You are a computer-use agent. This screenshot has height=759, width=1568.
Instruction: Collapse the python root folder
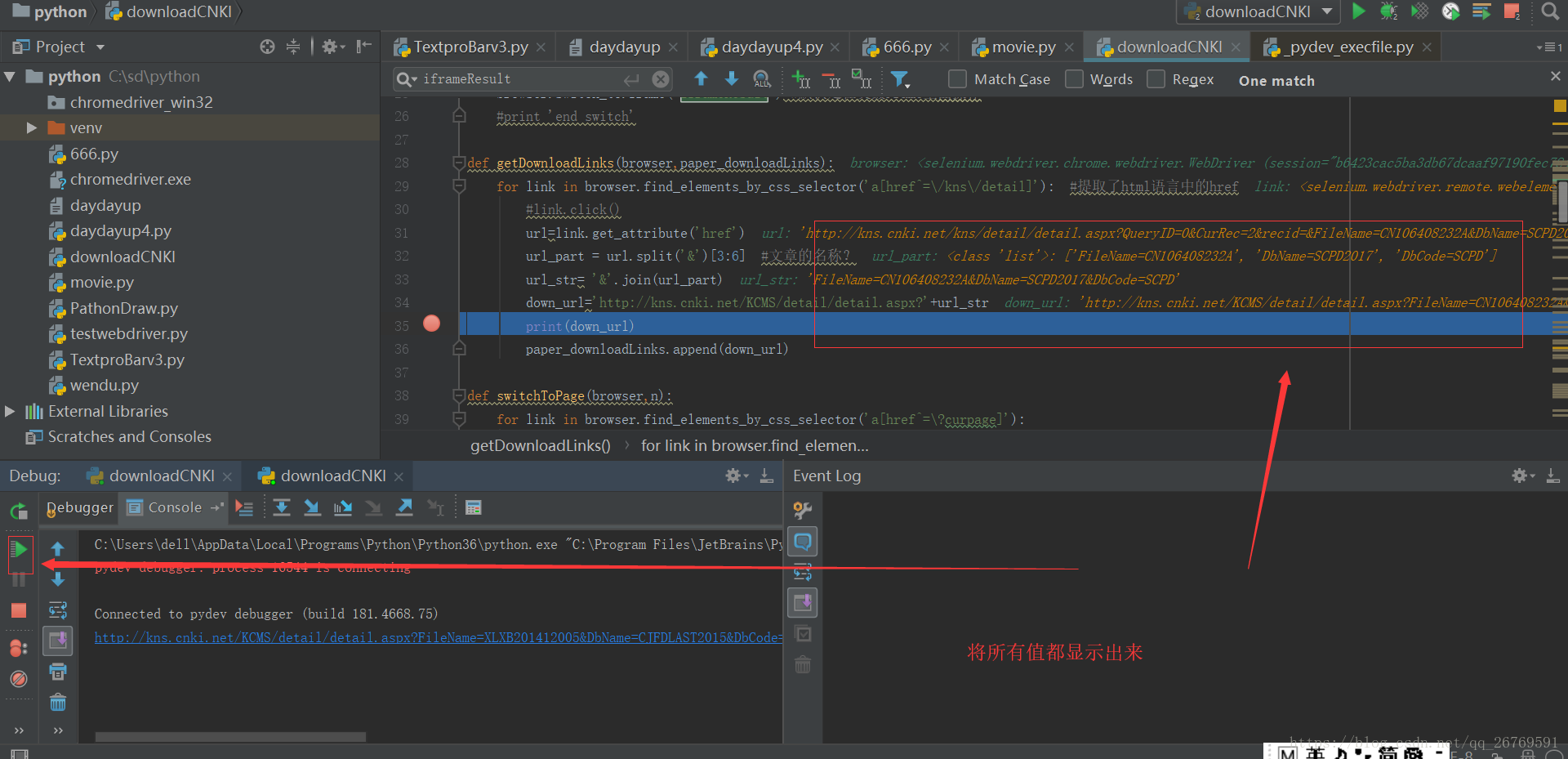tap(10, 76)
